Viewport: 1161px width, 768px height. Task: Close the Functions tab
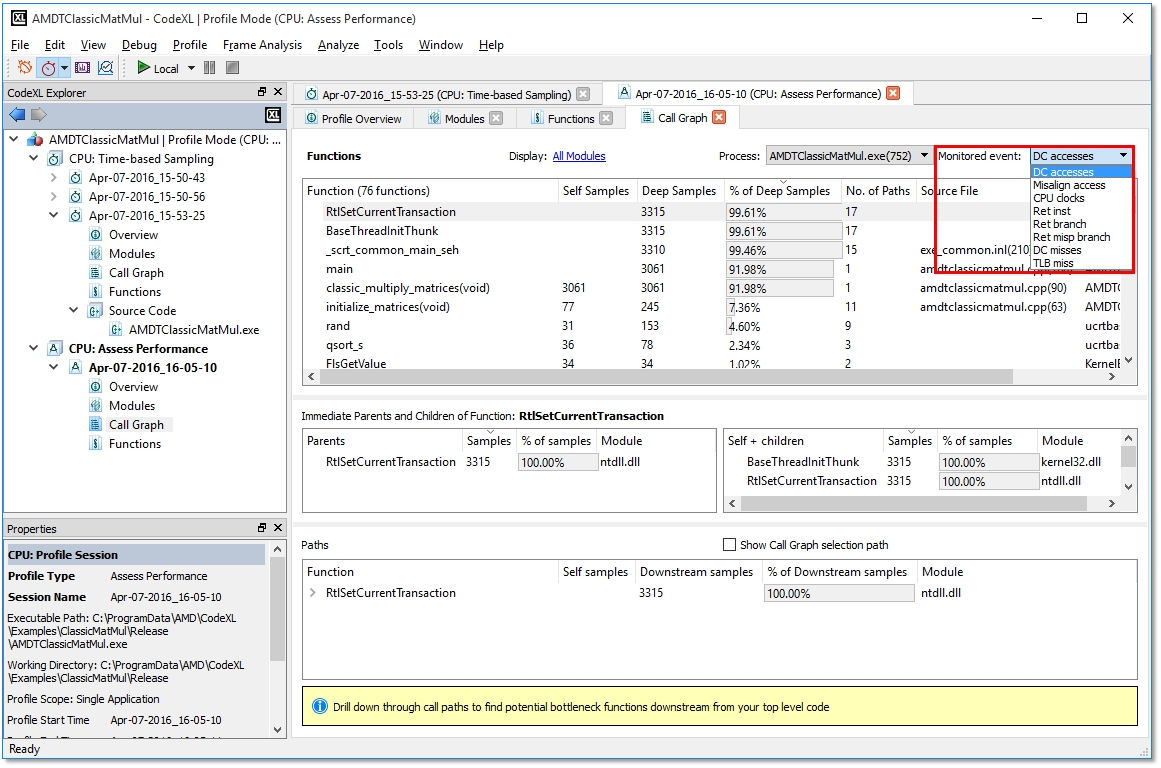[x=606, y=118]
